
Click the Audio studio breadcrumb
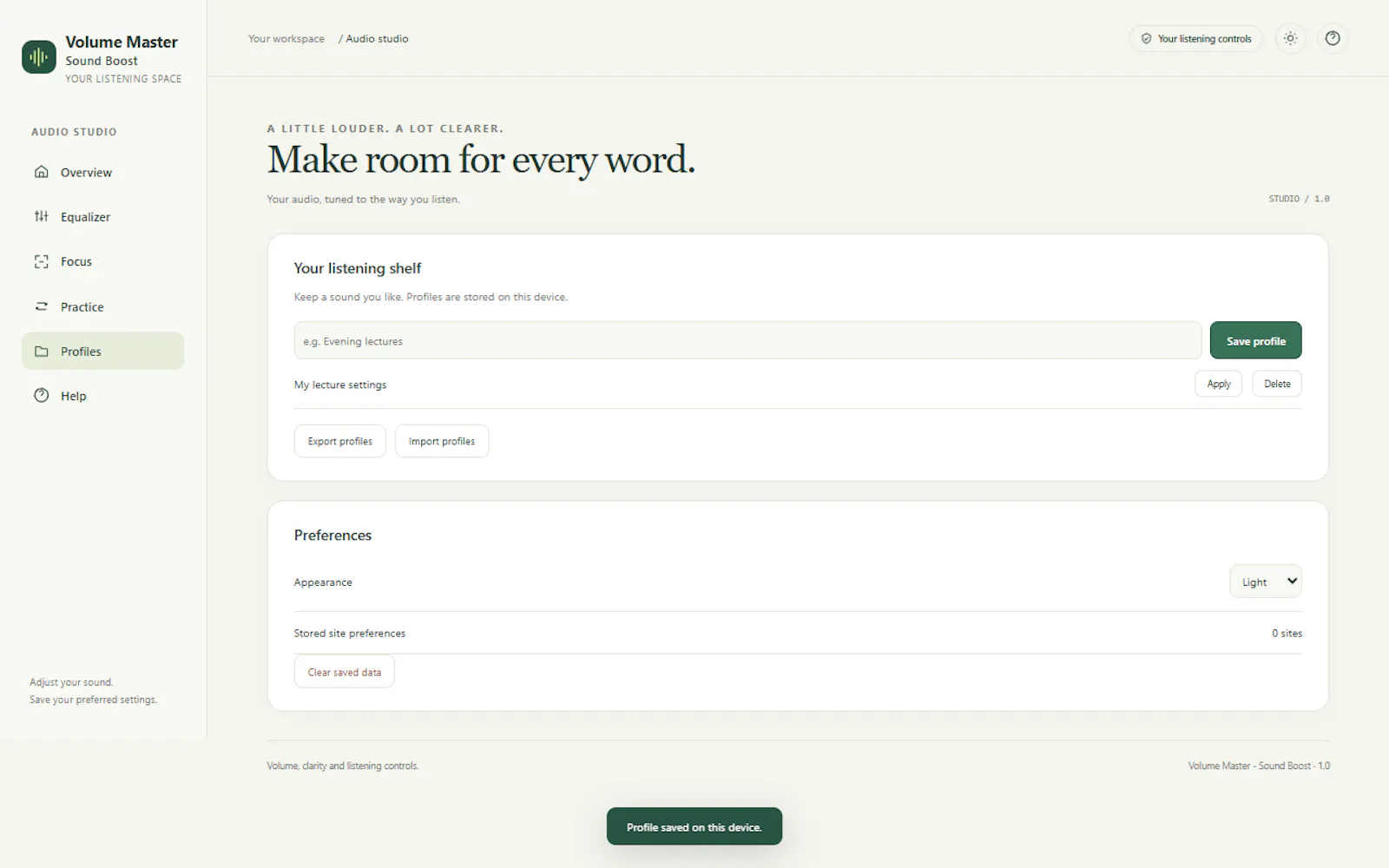click(377, 39)
